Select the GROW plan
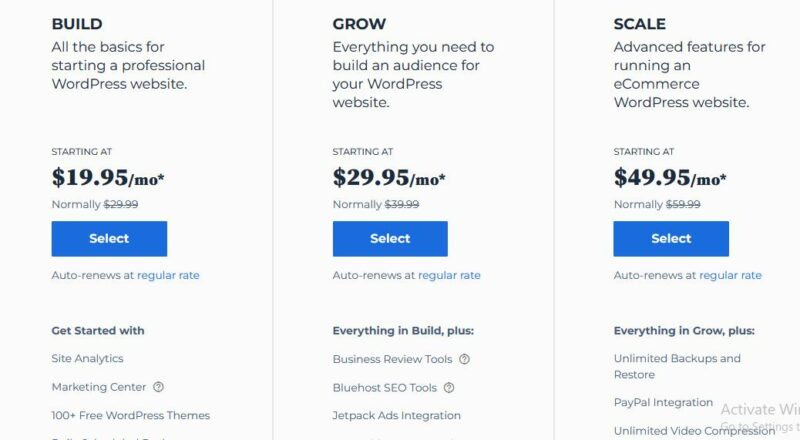This screenshot has height=440, width=800. 390,238
